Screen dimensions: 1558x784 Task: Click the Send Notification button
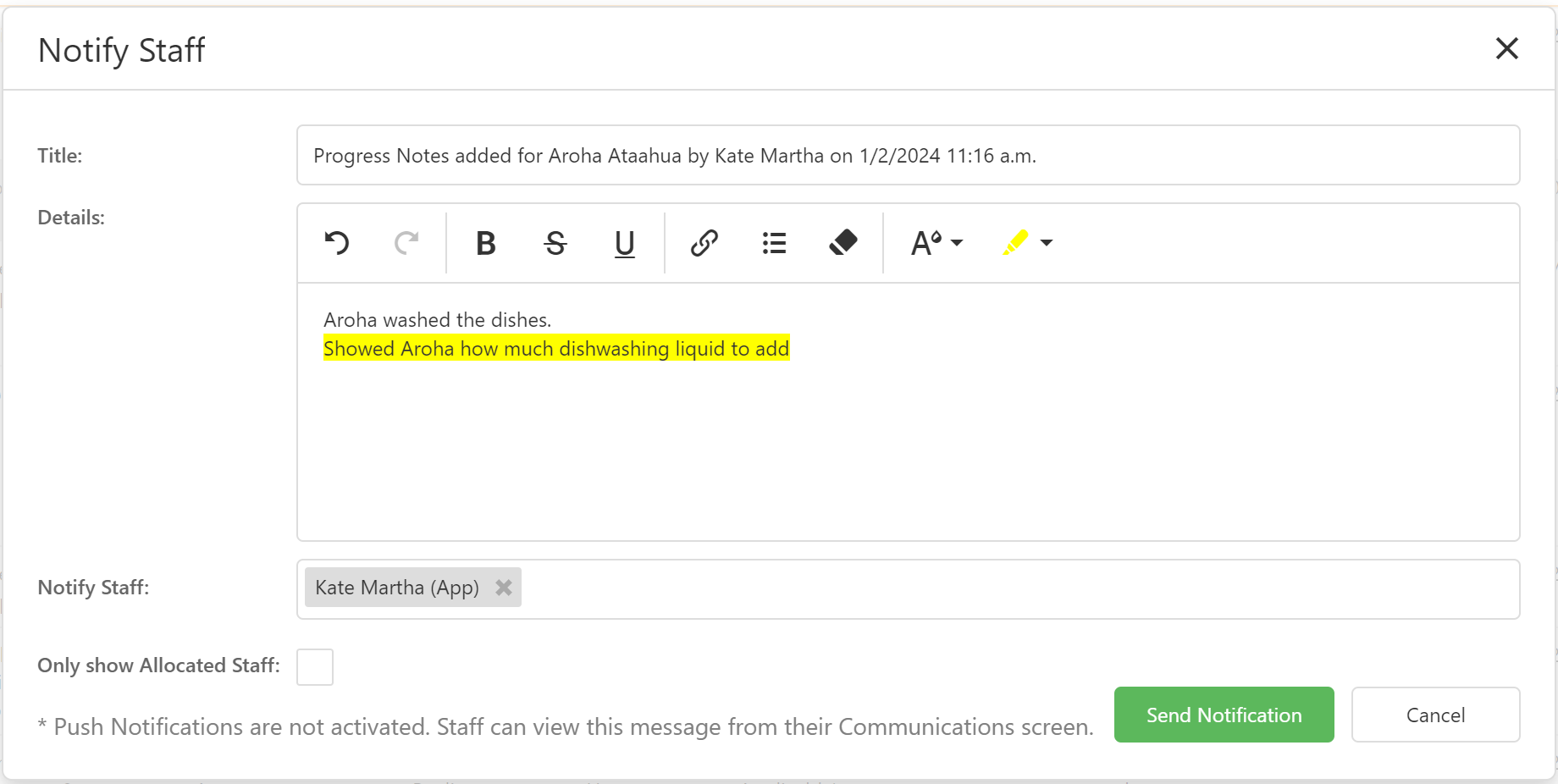1224,715
